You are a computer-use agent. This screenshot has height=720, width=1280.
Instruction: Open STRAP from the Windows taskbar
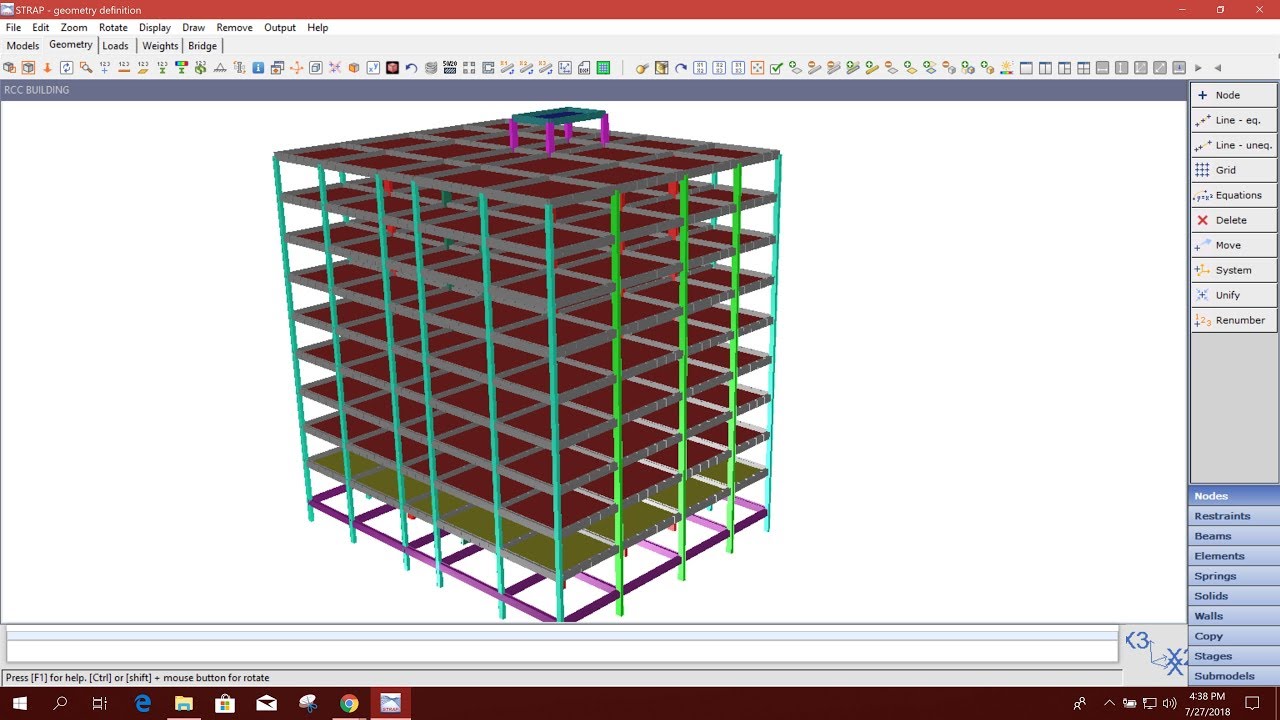pyautogui.click(x=390, y=703)
